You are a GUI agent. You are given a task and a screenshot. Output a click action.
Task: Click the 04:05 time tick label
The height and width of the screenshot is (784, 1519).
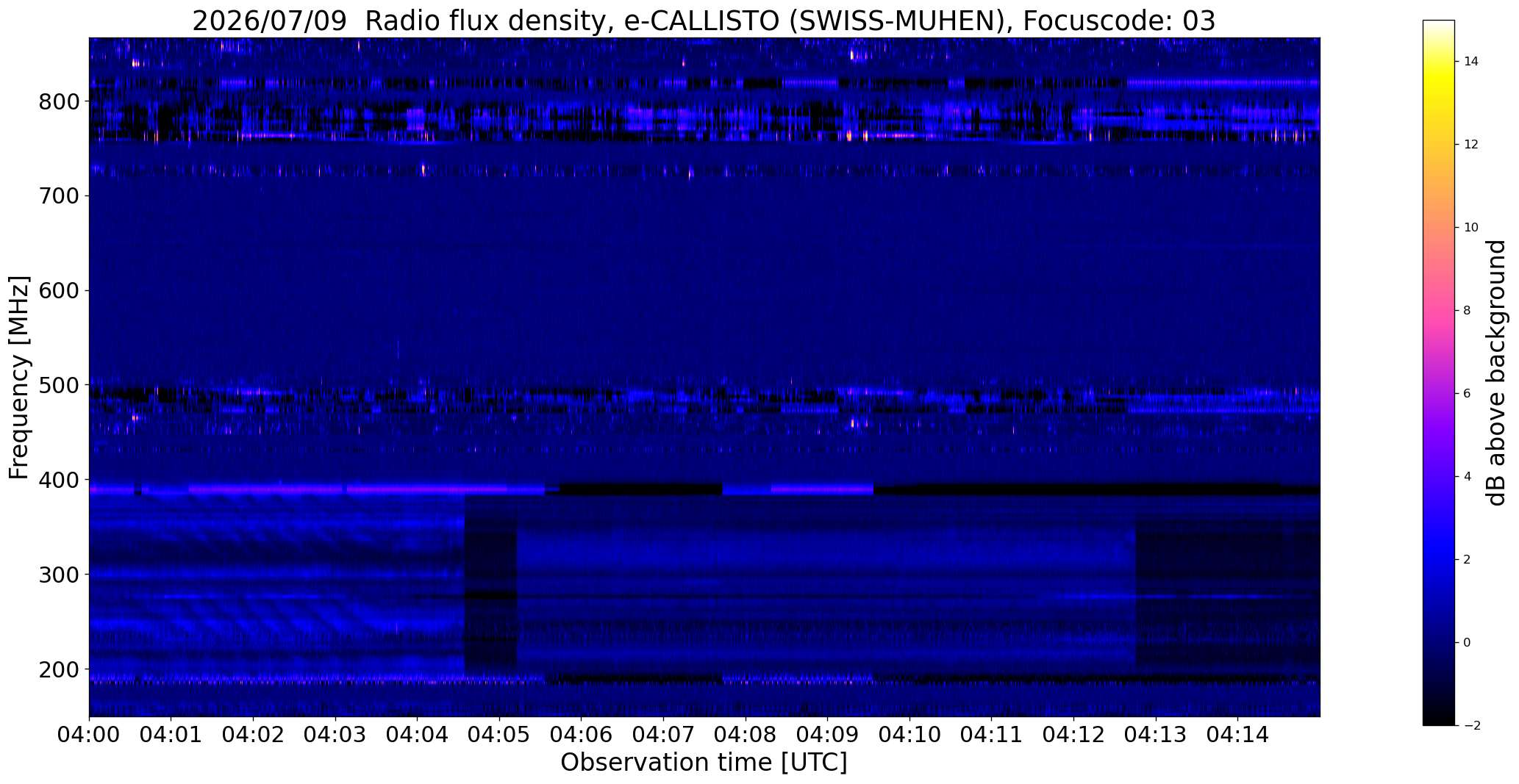499,736
